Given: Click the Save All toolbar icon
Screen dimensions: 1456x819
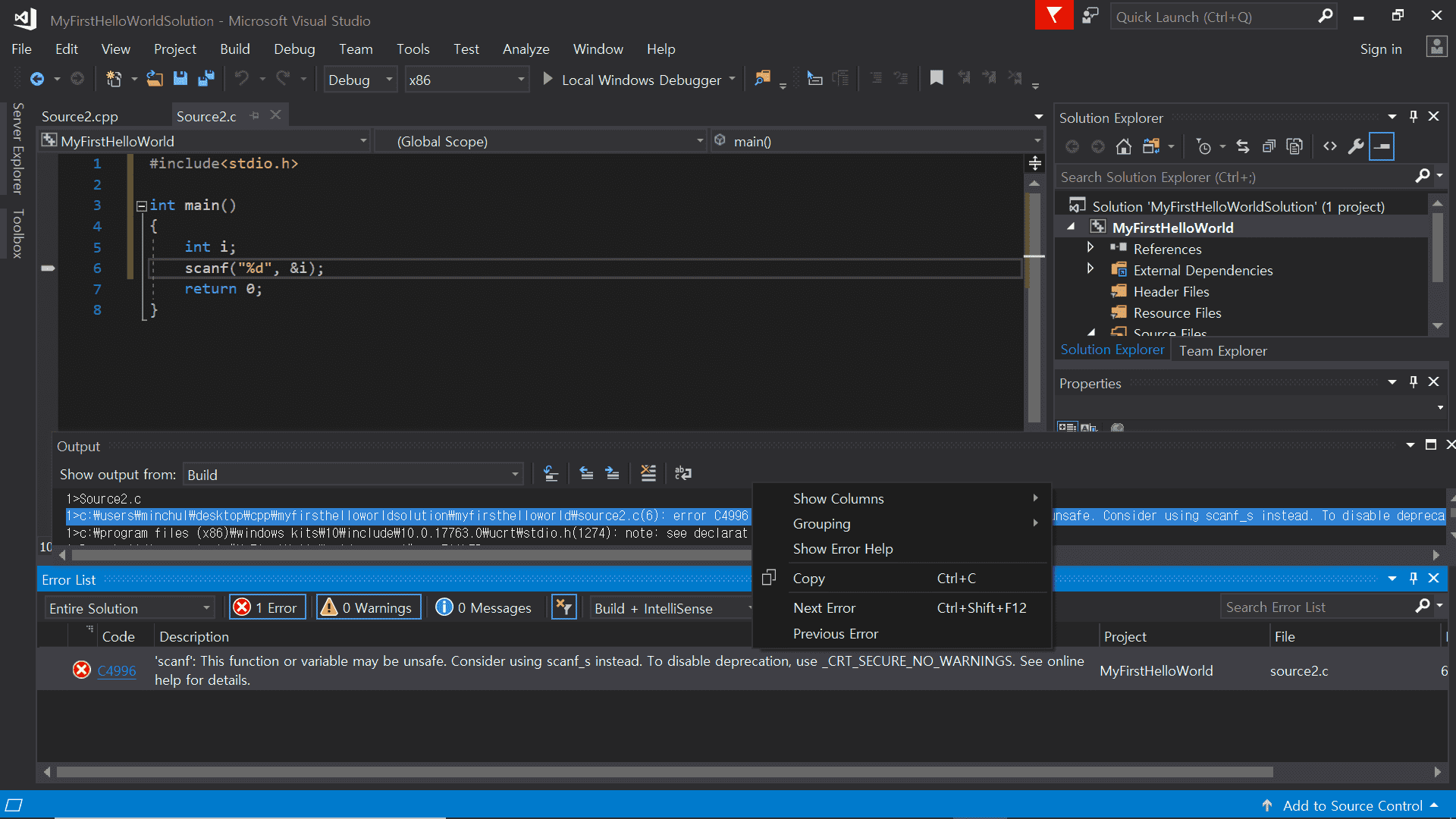Looking at the screenshot, I should (x=206, y=79).
